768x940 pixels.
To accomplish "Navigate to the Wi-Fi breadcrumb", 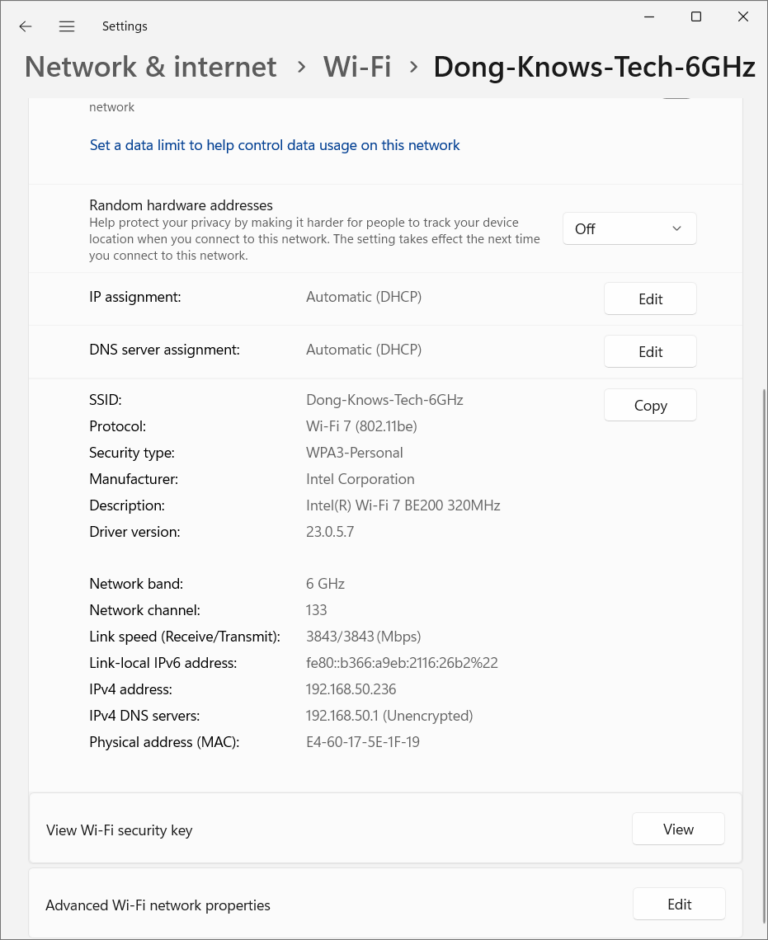I will click(x=356, y=67).
